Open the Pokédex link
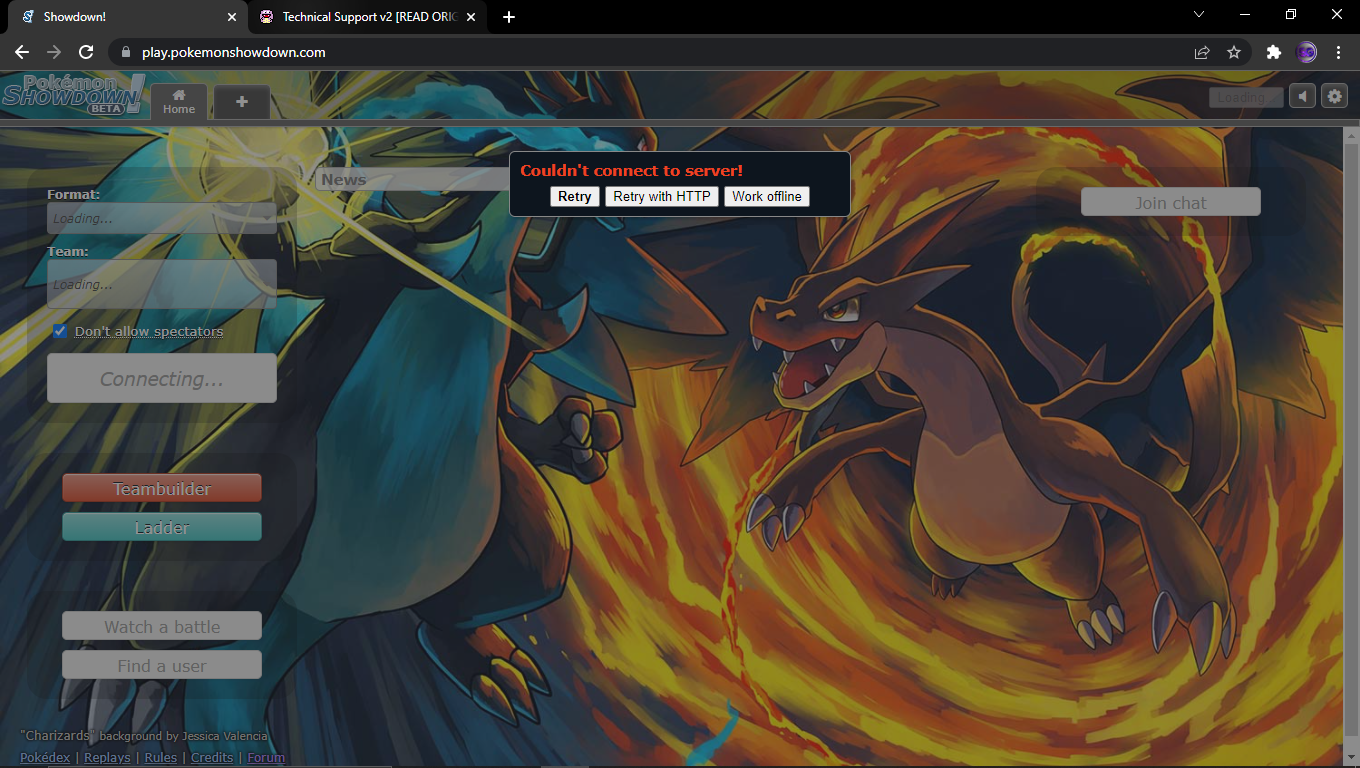 click(45, 757)
